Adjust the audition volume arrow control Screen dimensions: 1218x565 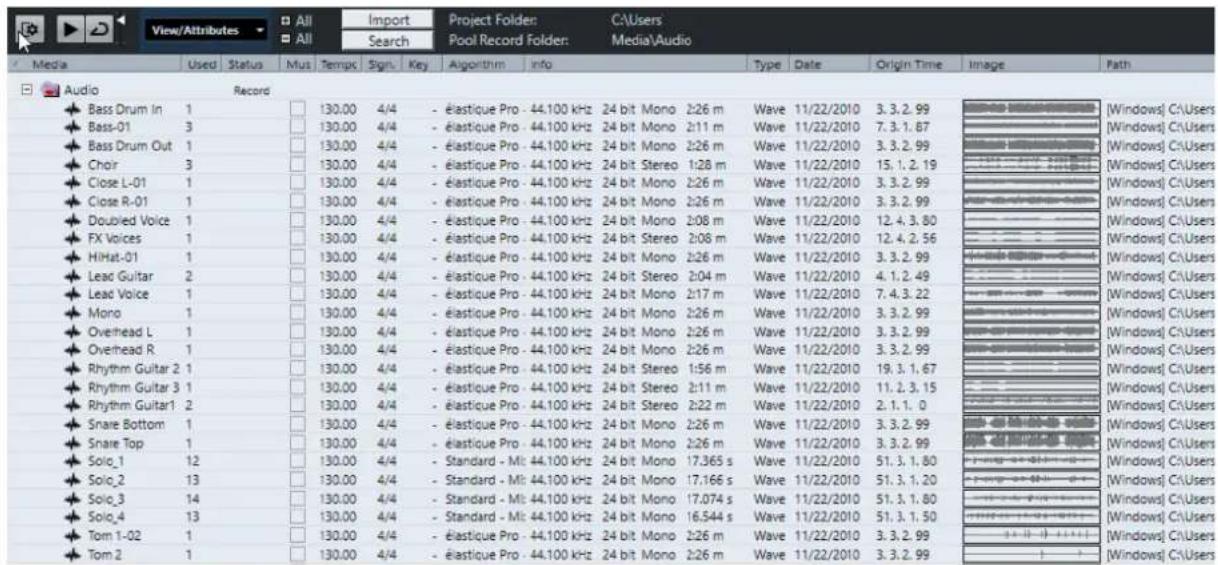pyautogui.click(x=120, y=20)
